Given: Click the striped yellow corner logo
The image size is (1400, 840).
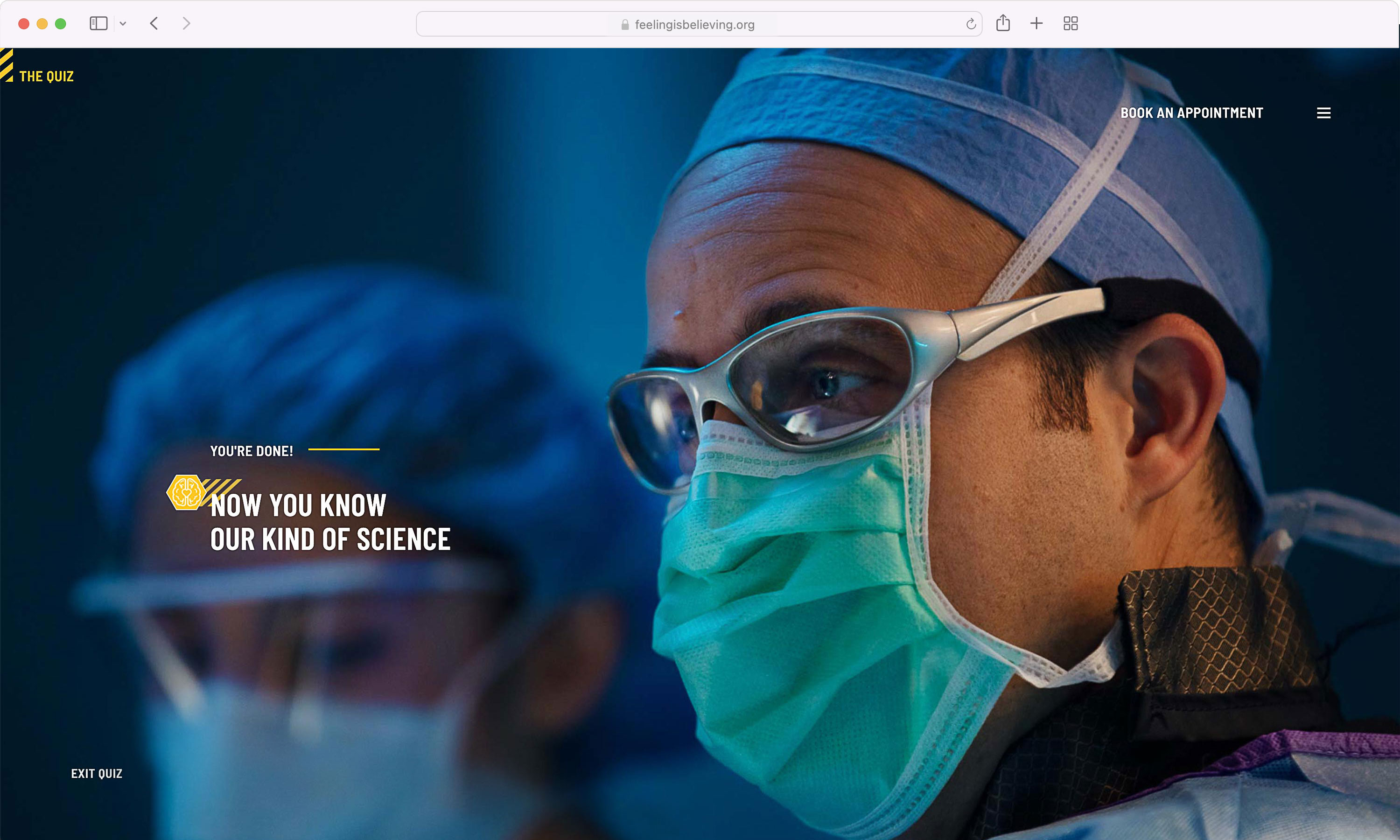Looking at the screenshot, I should coord(6,64).
